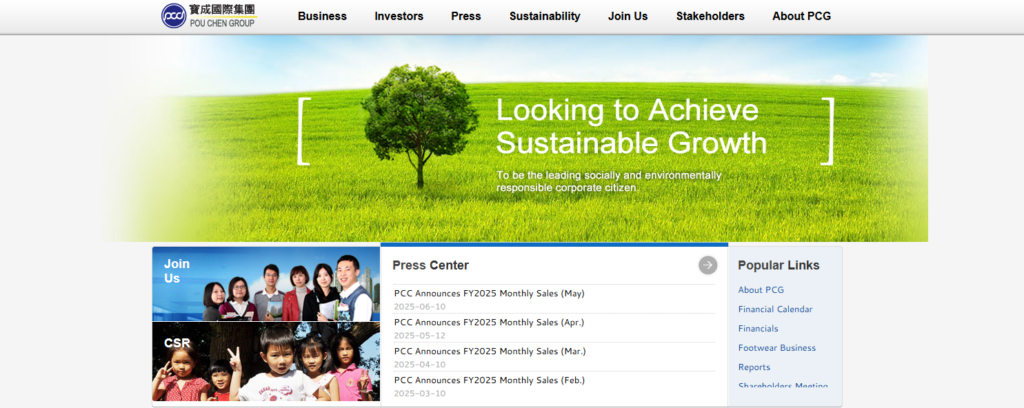This screenshot has height=408, width=1024.
Task: Open the Press menu
Action: tap(466, 16)
